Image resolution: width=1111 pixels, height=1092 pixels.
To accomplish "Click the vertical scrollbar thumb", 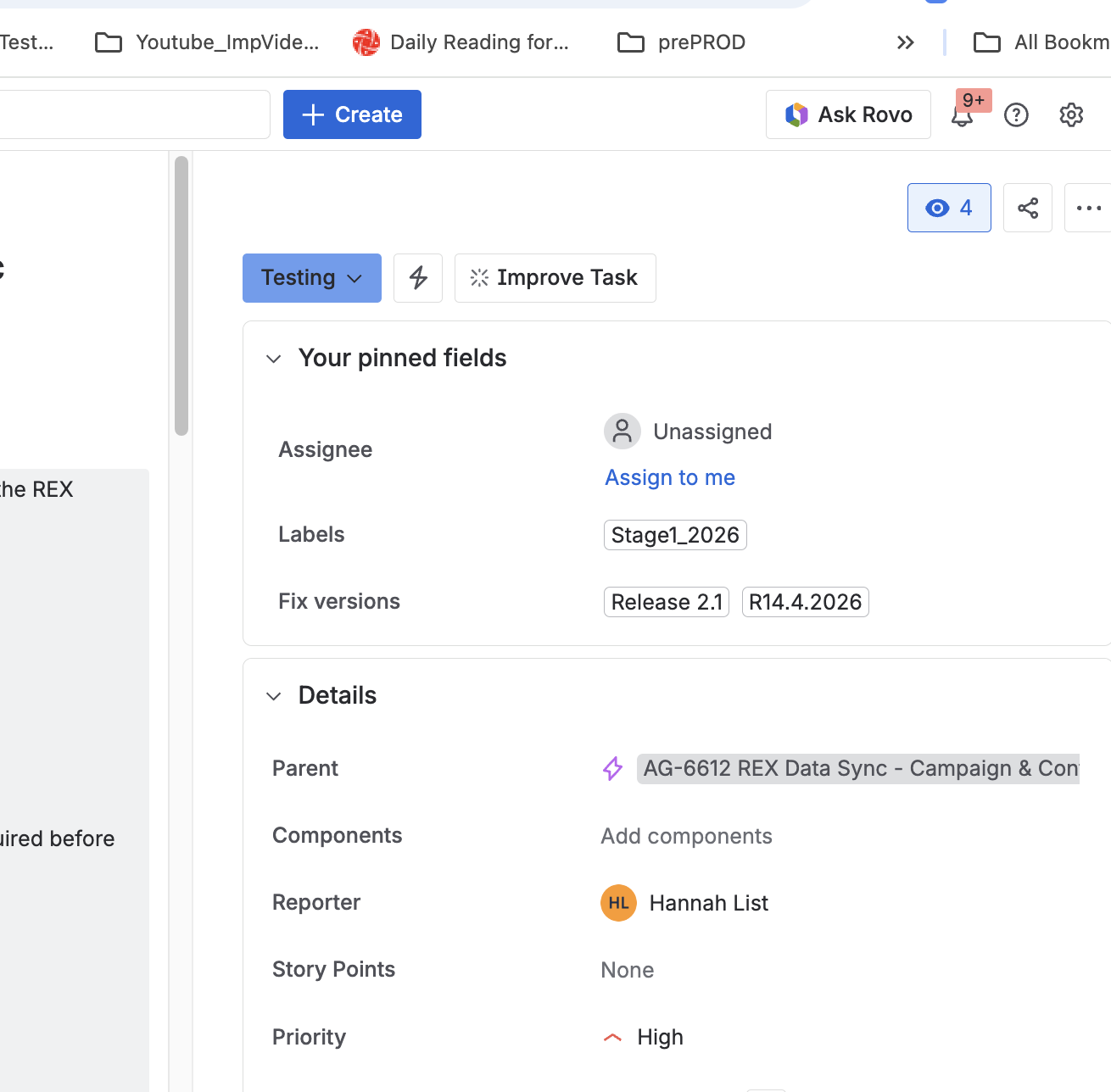I will tap(181, 296).
